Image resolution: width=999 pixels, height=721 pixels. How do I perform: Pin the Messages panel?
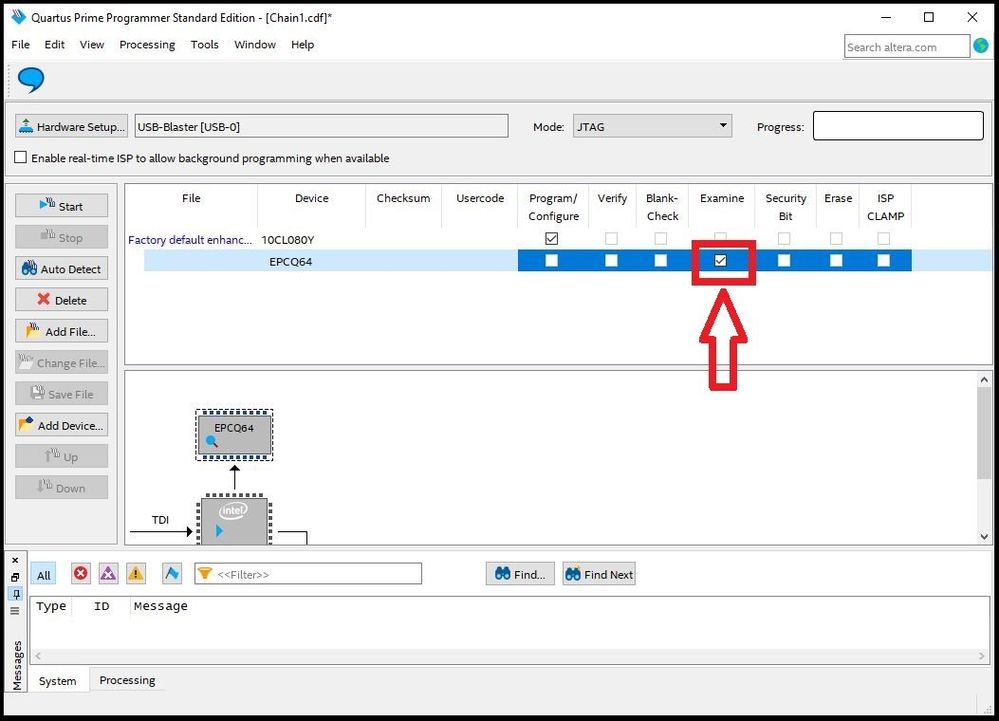coord(15,594)
